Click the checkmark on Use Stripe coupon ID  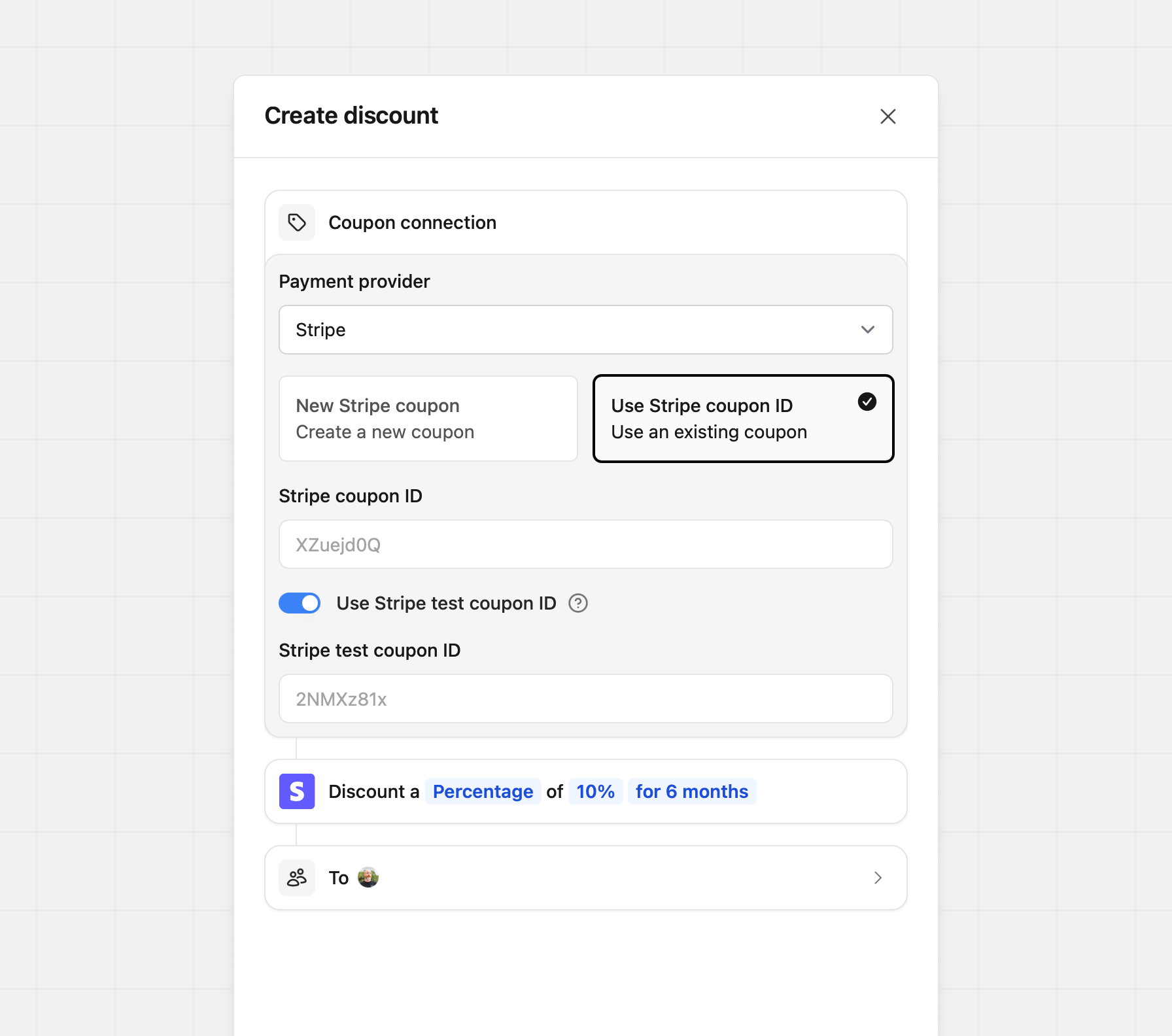[867, 402]
